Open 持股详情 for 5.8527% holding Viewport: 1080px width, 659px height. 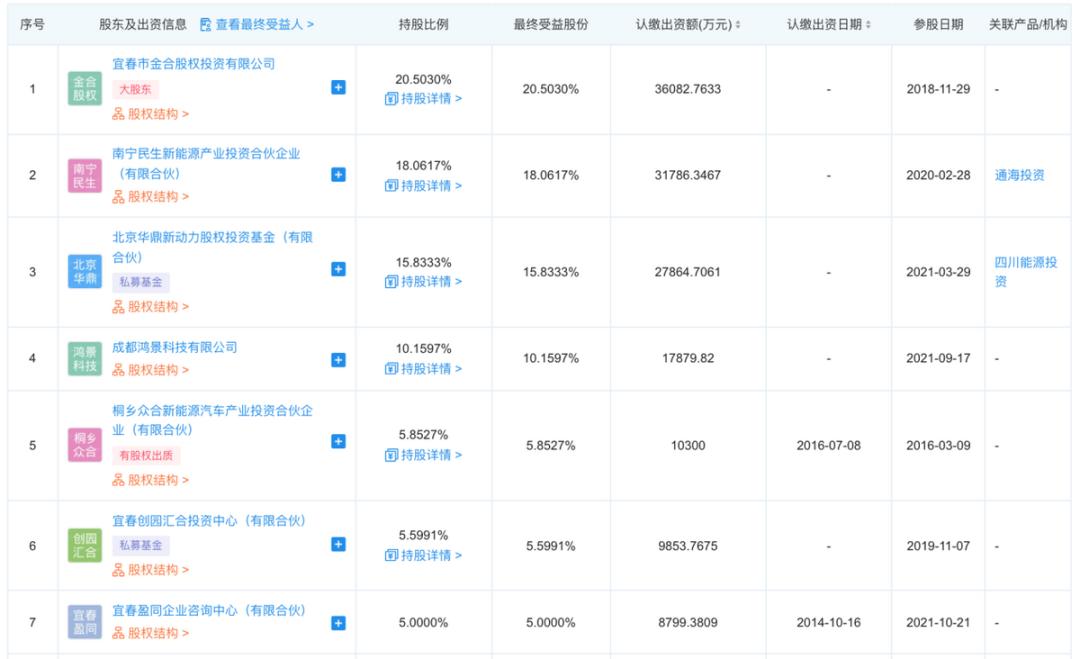click(423, 454)
